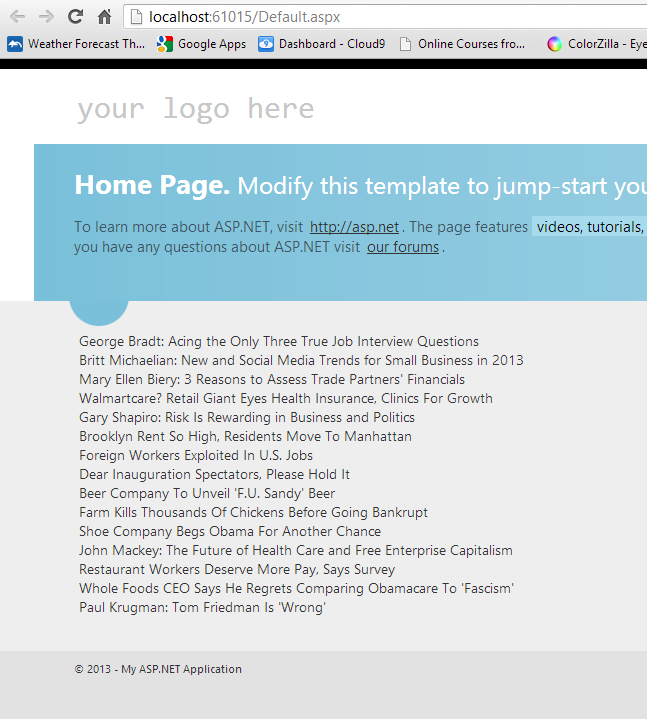The height and width of the screenshot is (719, 647).
Task: Open the ColorZilla - Eye bookmark
Action: point(597,44)
